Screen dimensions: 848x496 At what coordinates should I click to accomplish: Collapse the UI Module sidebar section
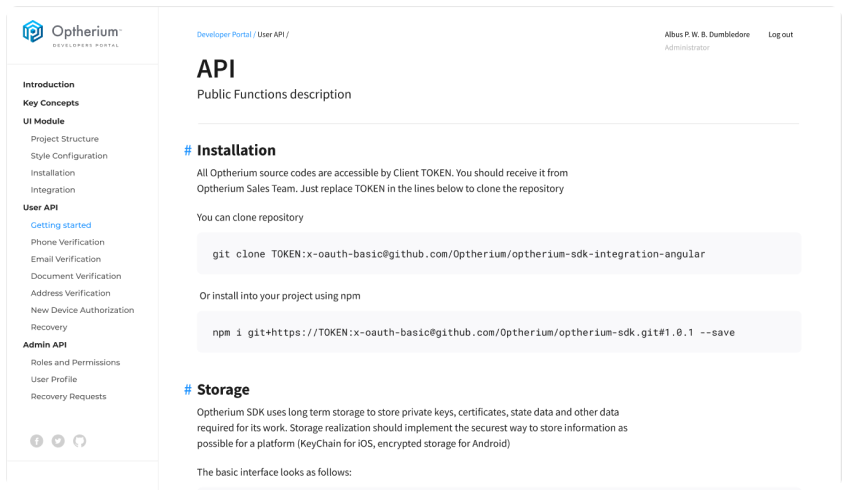coord(43,121)
